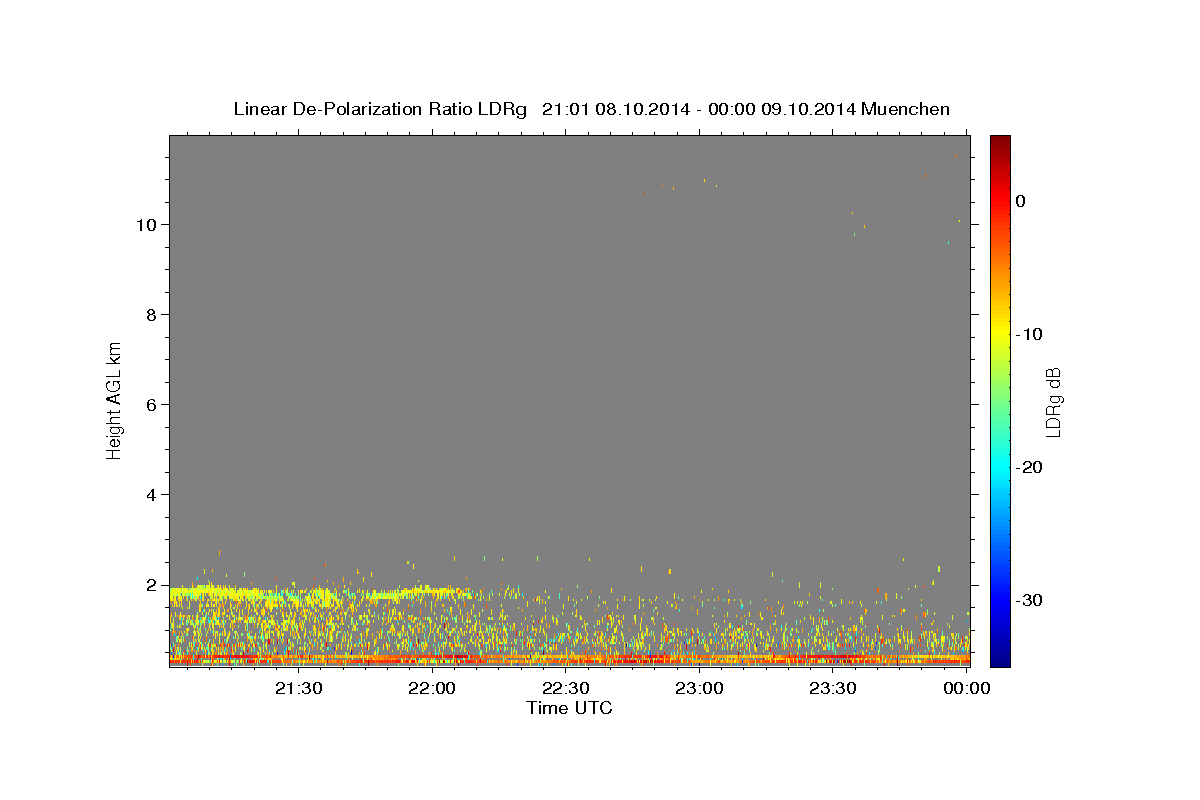Viewport: 1200px width, 800px height.
Task: Click the 'Time UTC' axis label
Action: click(x=569, y=708)
